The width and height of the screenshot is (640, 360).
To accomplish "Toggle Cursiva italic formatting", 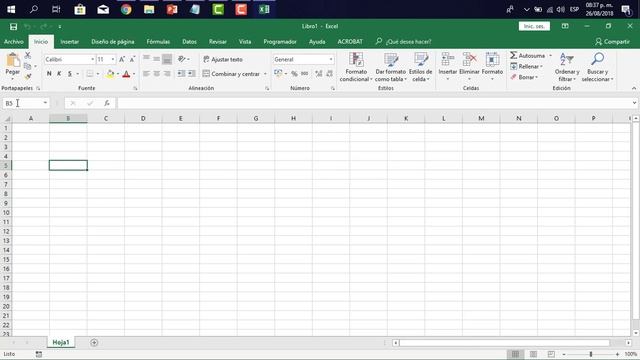I will 59,74.
